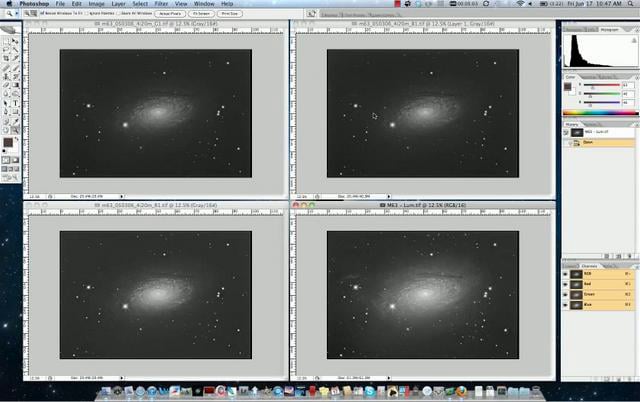Screen dimensions: 640x402
Task: Open the File menu
Action: click(x=60, y=4)
